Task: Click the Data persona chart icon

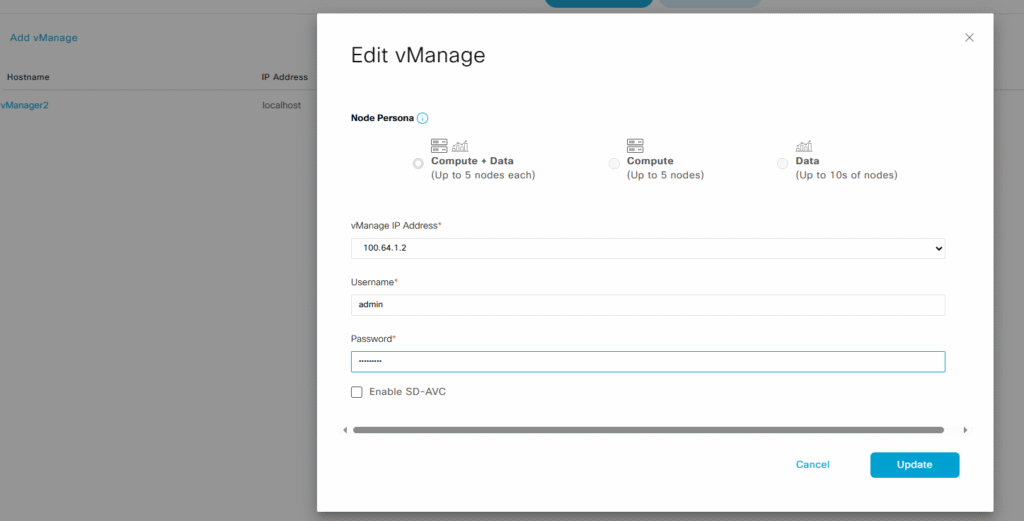Action: point(803,146)
